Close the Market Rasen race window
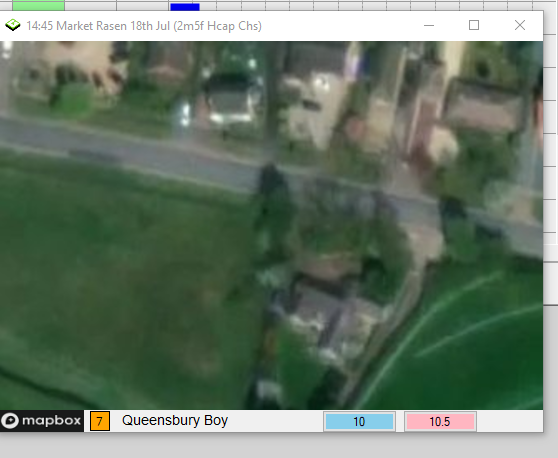This screenshot has width=558, height=458. 520,25
